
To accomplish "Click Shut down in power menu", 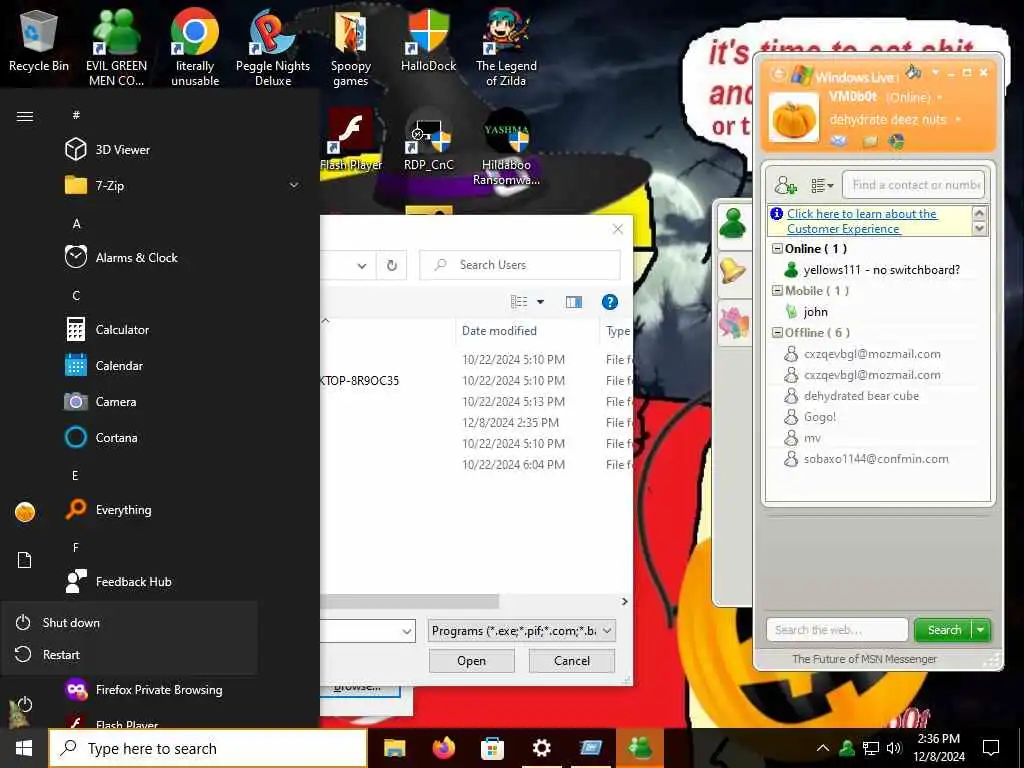I will tap(129, 622).
